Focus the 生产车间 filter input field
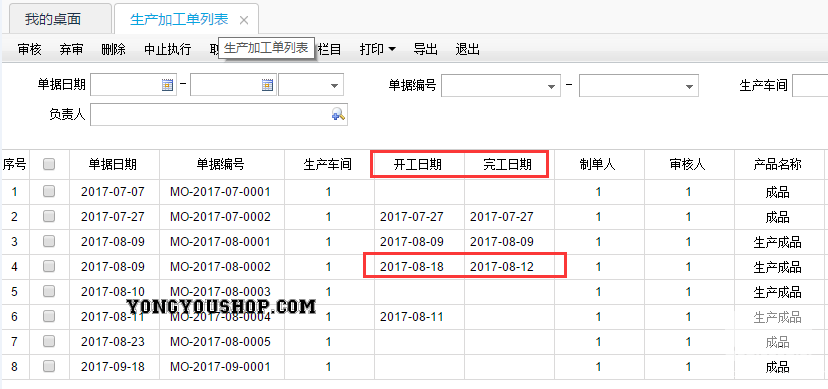The height and width of the screenshot is (389, 828). (810, 86)
